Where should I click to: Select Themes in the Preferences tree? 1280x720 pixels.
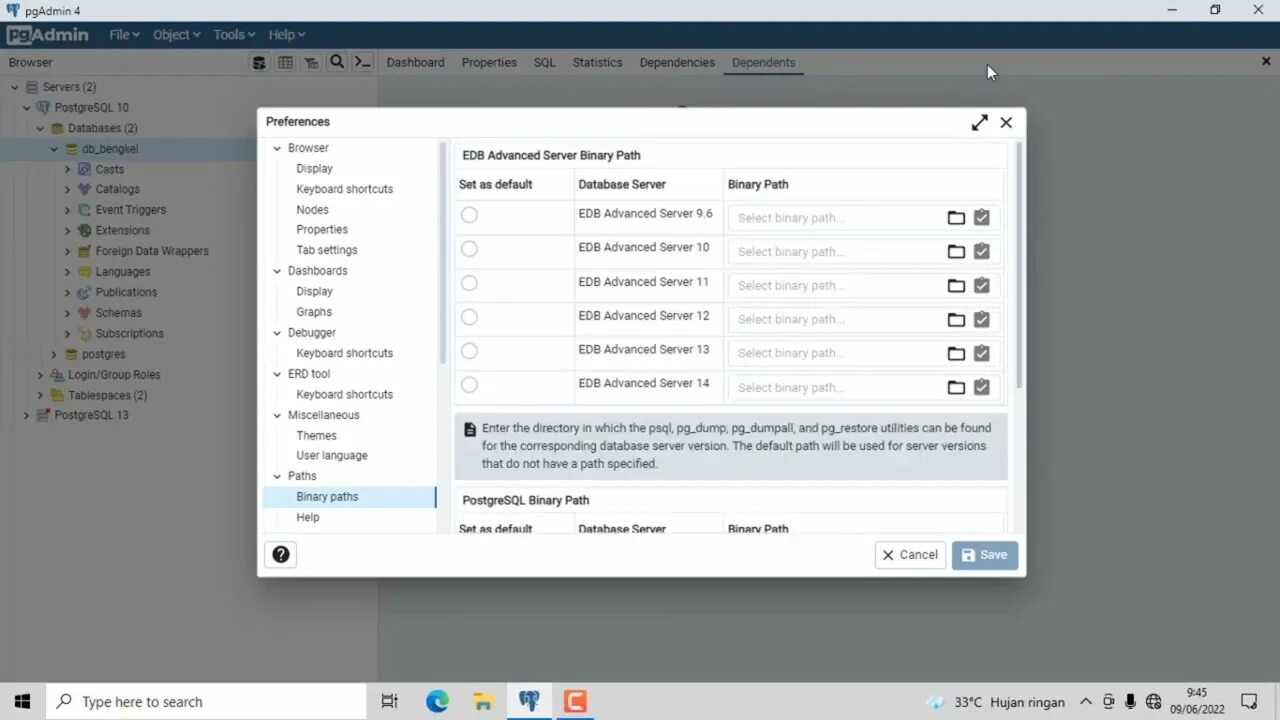(316, 436)
